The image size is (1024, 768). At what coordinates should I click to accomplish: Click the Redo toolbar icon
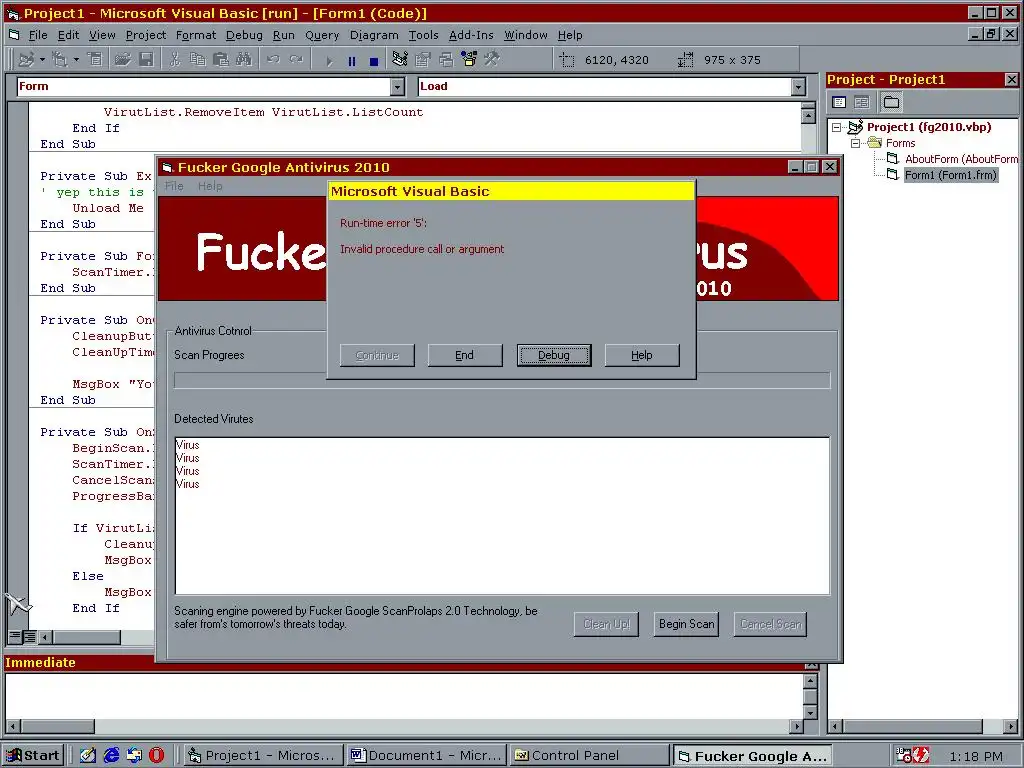click(296, 60)
